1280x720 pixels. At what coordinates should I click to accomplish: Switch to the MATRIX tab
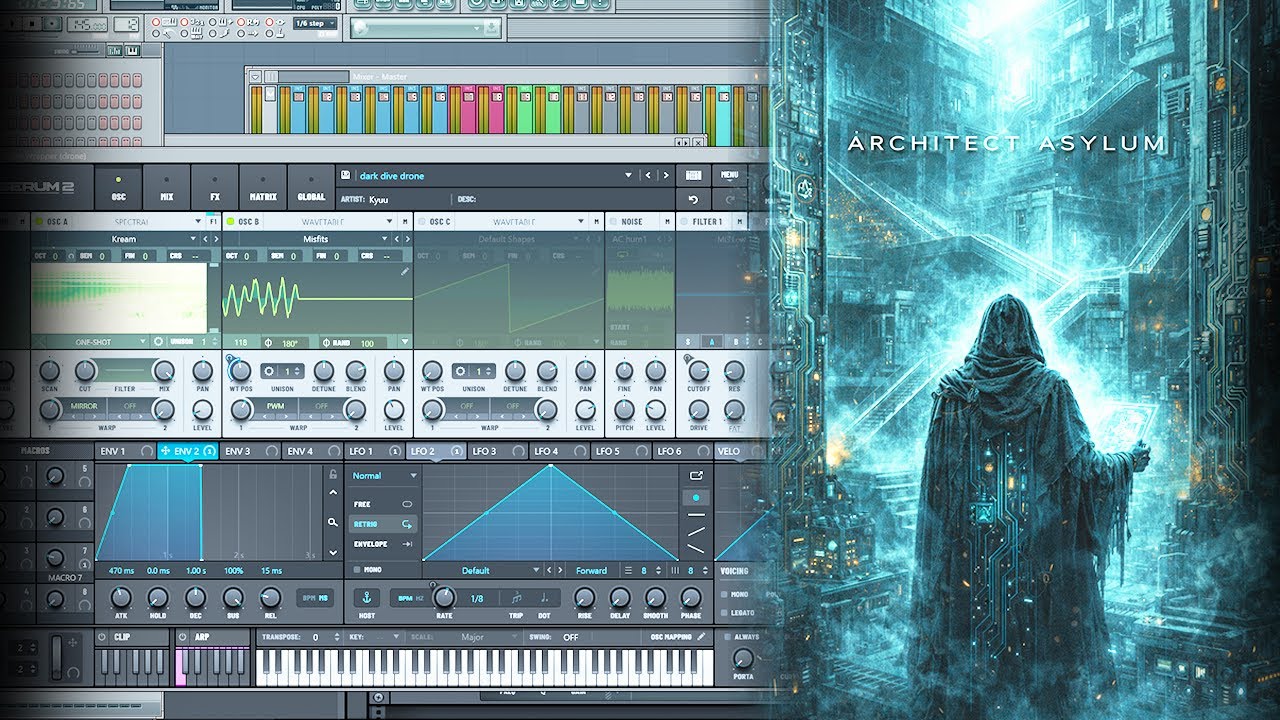(262, 186)
